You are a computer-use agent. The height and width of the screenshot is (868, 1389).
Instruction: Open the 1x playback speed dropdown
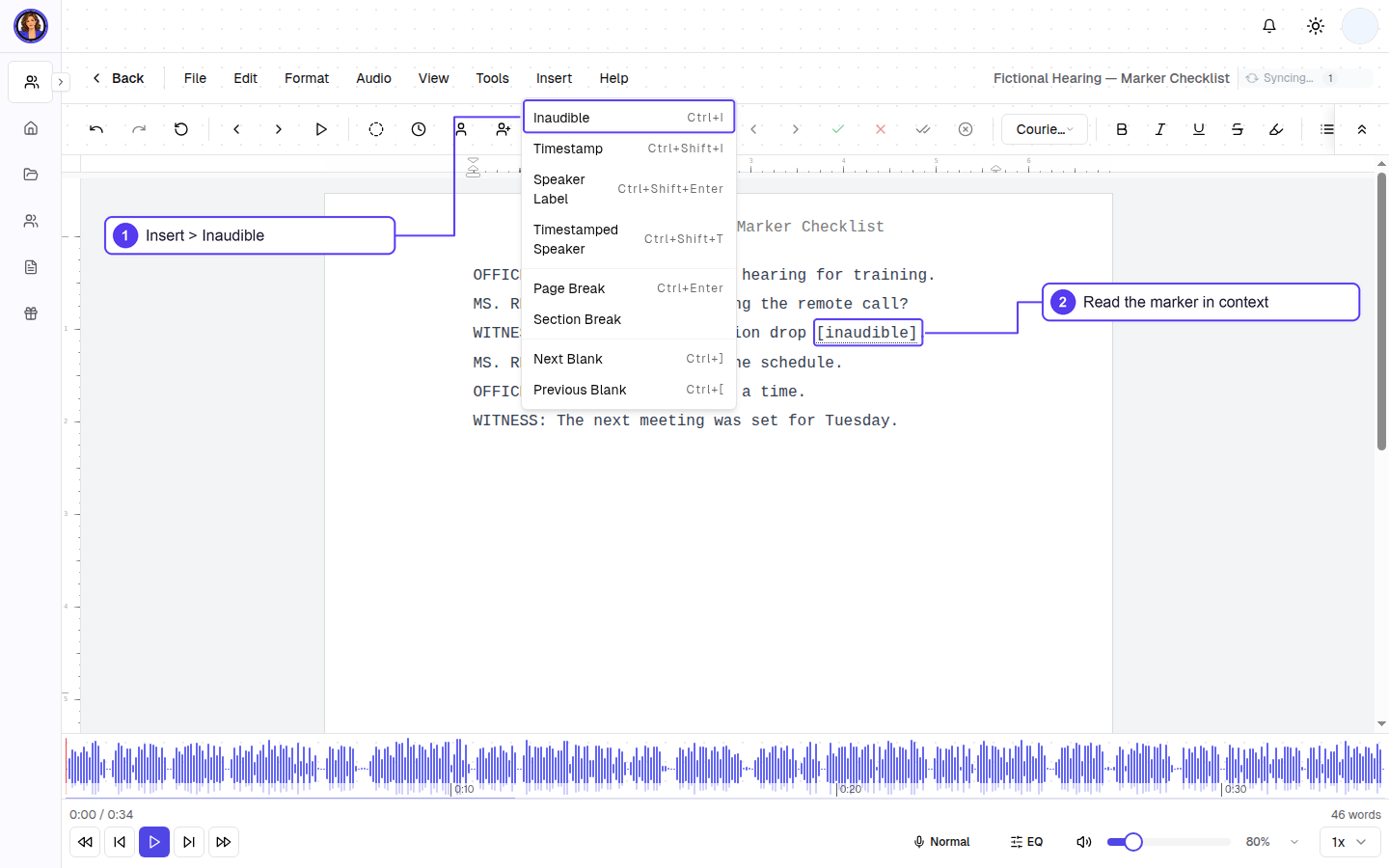click(1349, 842)
